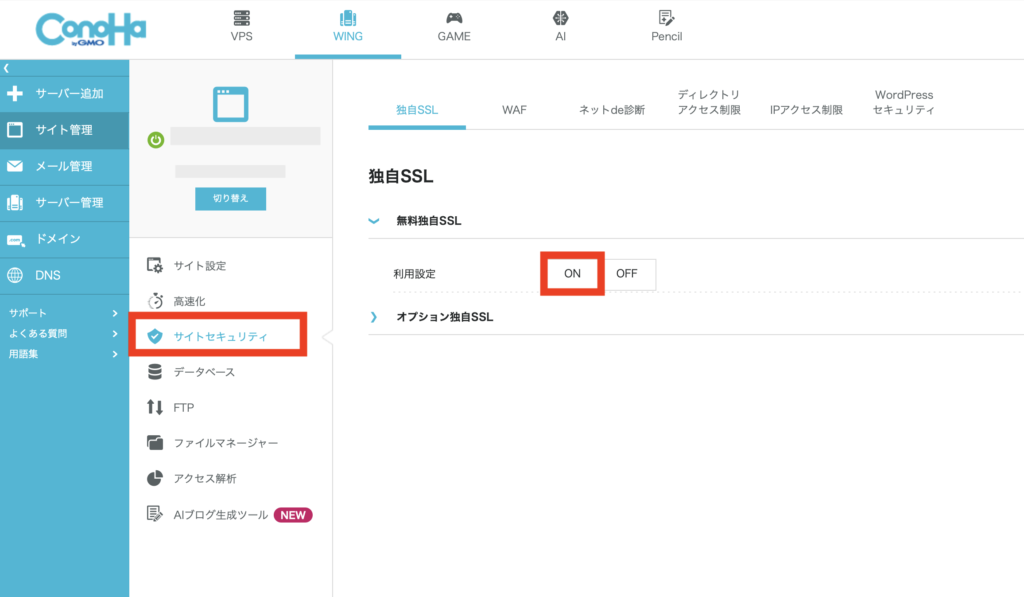Switch free SSL setting to OFF

627,274
